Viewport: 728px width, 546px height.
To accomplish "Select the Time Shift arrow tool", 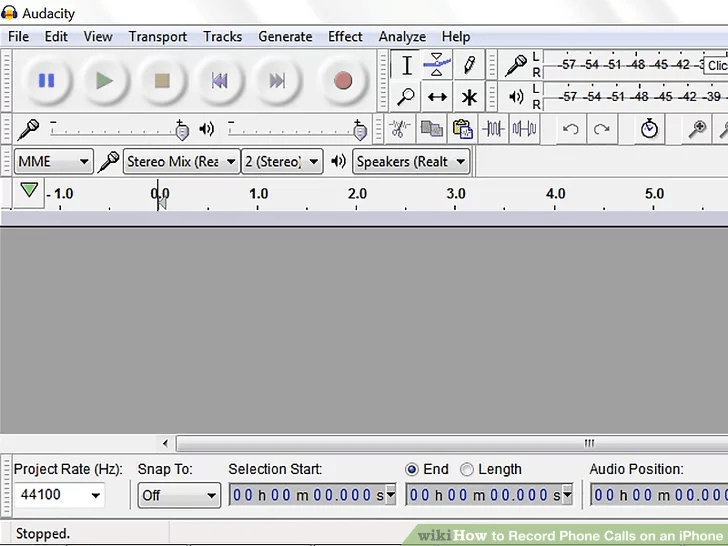I will coord(437,97).
